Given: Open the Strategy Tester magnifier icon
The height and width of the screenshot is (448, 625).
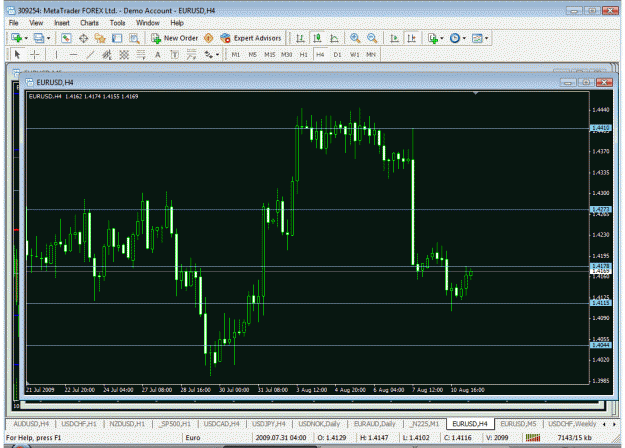Looking at the screenshot, I should click(134, 38).
